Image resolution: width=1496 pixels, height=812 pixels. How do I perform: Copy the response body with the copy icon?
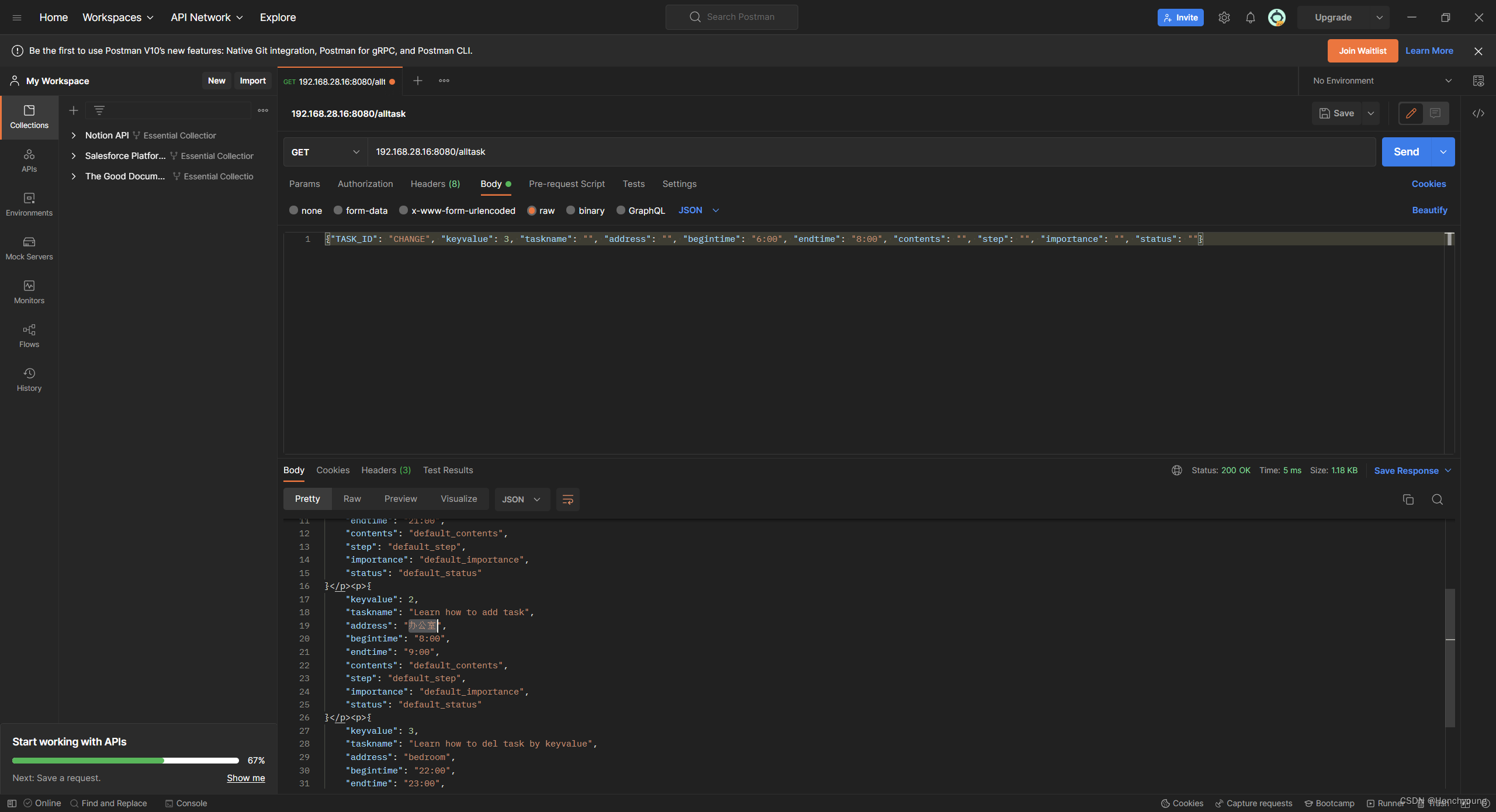[x=1408, y=499]
